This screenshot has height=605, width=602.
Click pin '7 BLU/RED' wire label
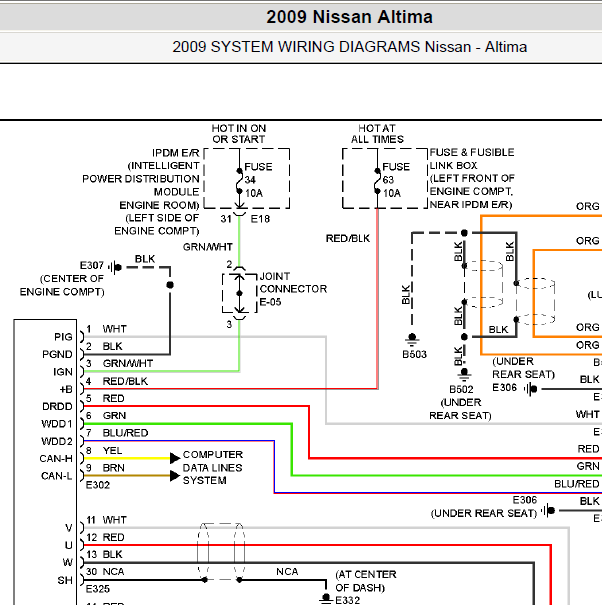[x=117, y=433]
